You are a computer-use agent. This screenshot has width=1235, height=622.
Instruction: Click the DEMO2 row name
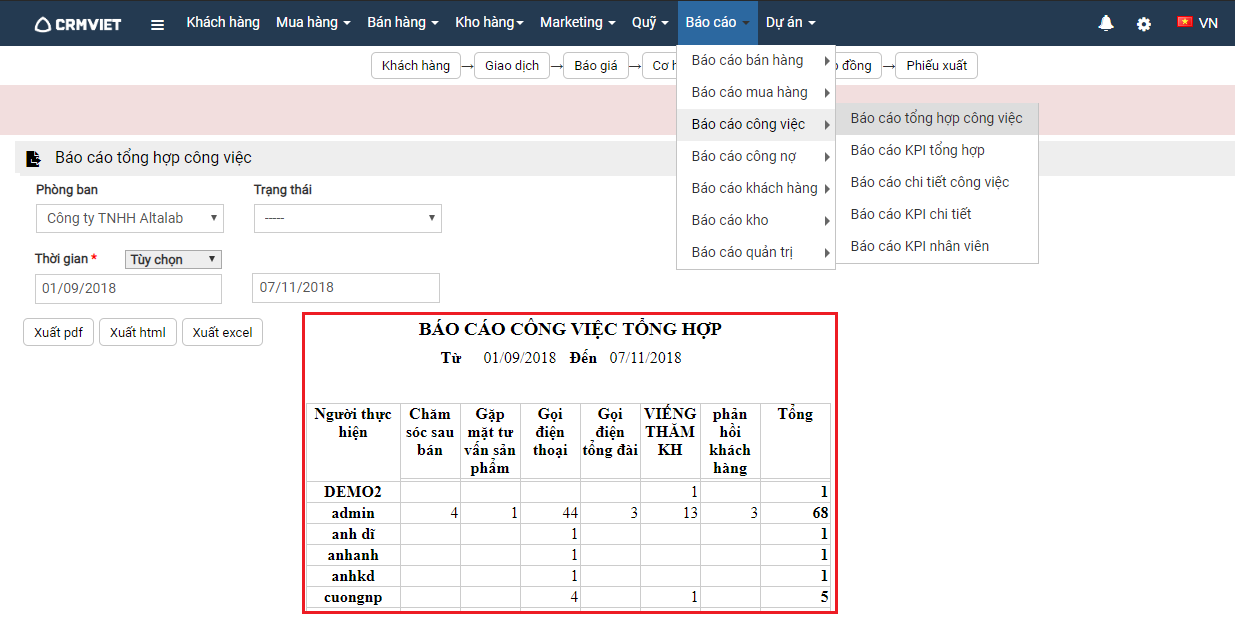353,492
